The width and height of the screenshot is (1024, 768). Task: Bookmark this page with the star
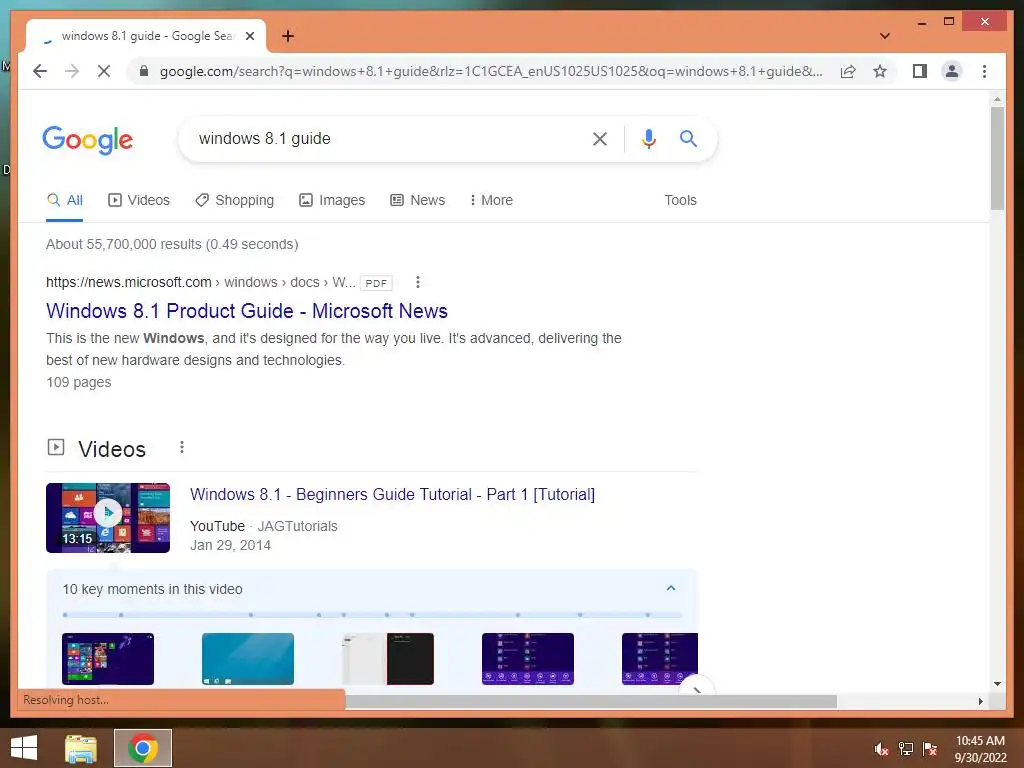[x=880, y=71]
